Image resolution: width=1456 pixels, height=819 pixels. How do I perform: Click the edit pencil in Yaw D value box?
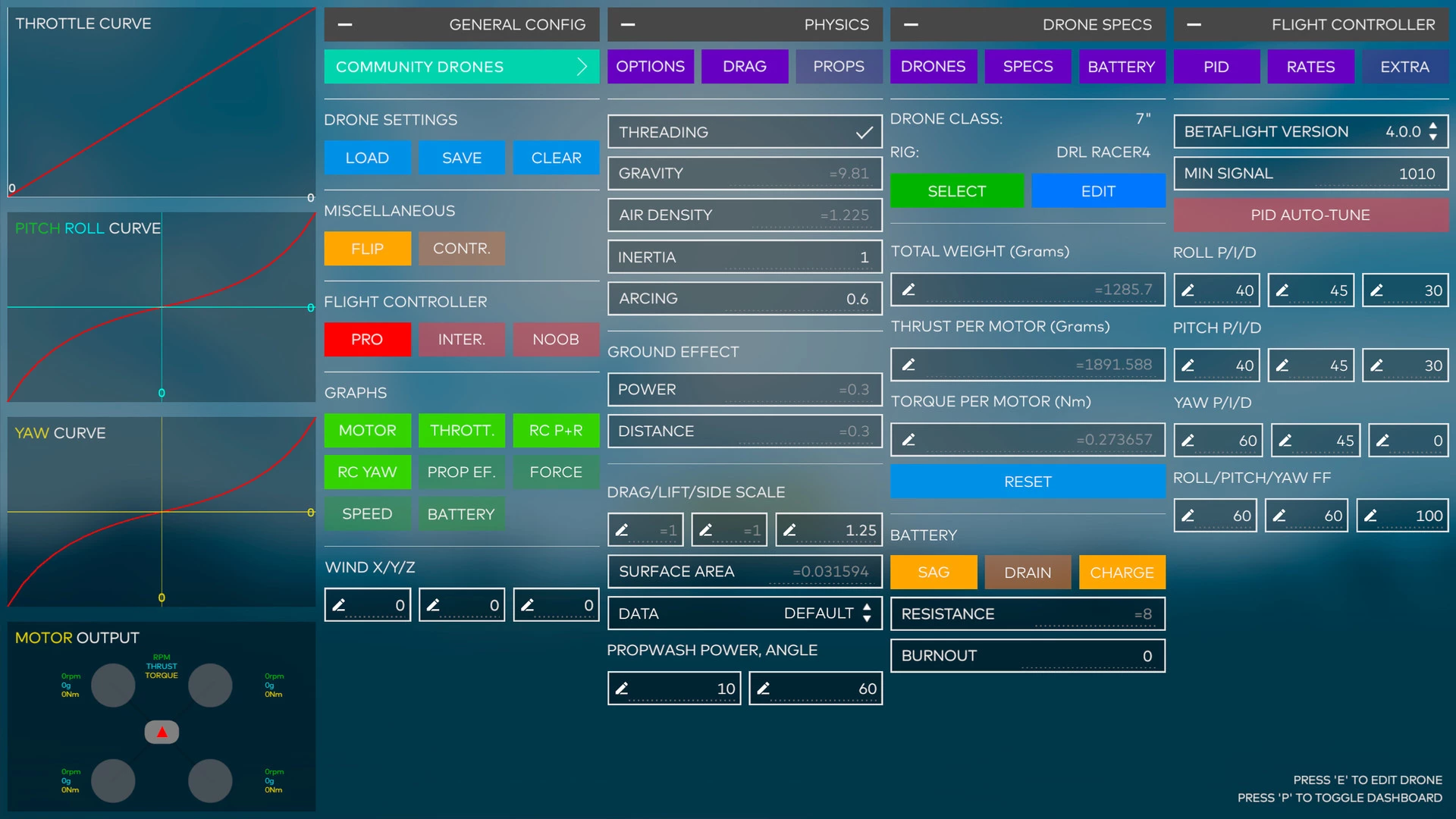[x=1383, y=441]
